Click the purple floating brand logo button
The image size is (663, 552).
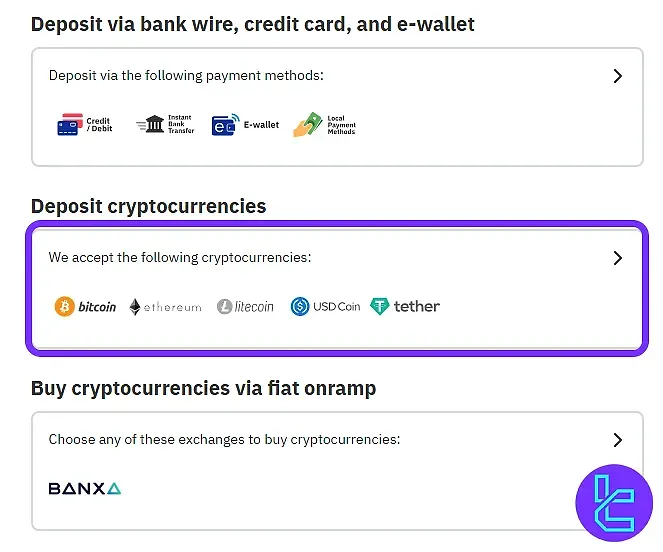click(614, 503)
